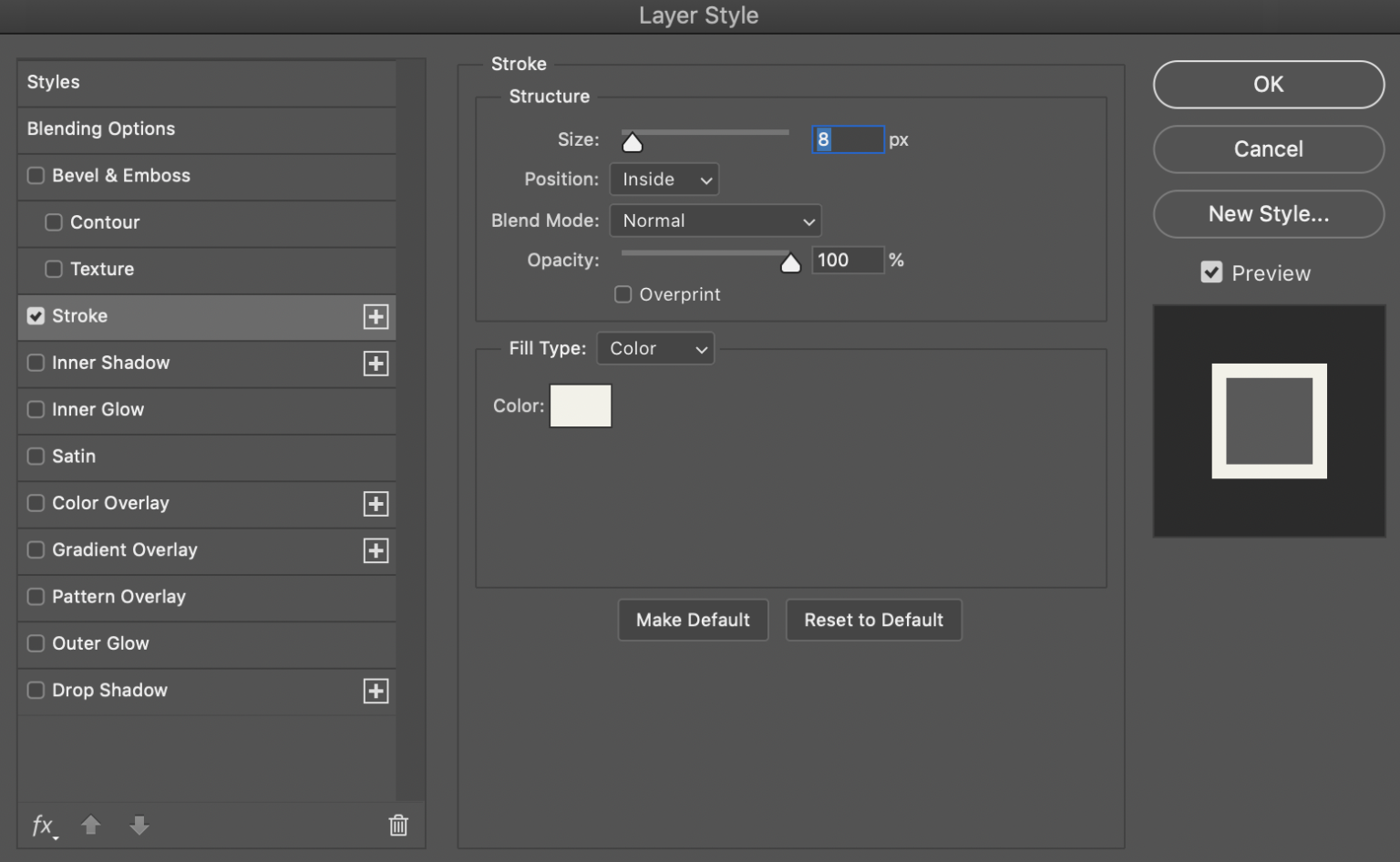Click the Cancel button
The width and height of the screenshot is (1400, 862).
1269,149
